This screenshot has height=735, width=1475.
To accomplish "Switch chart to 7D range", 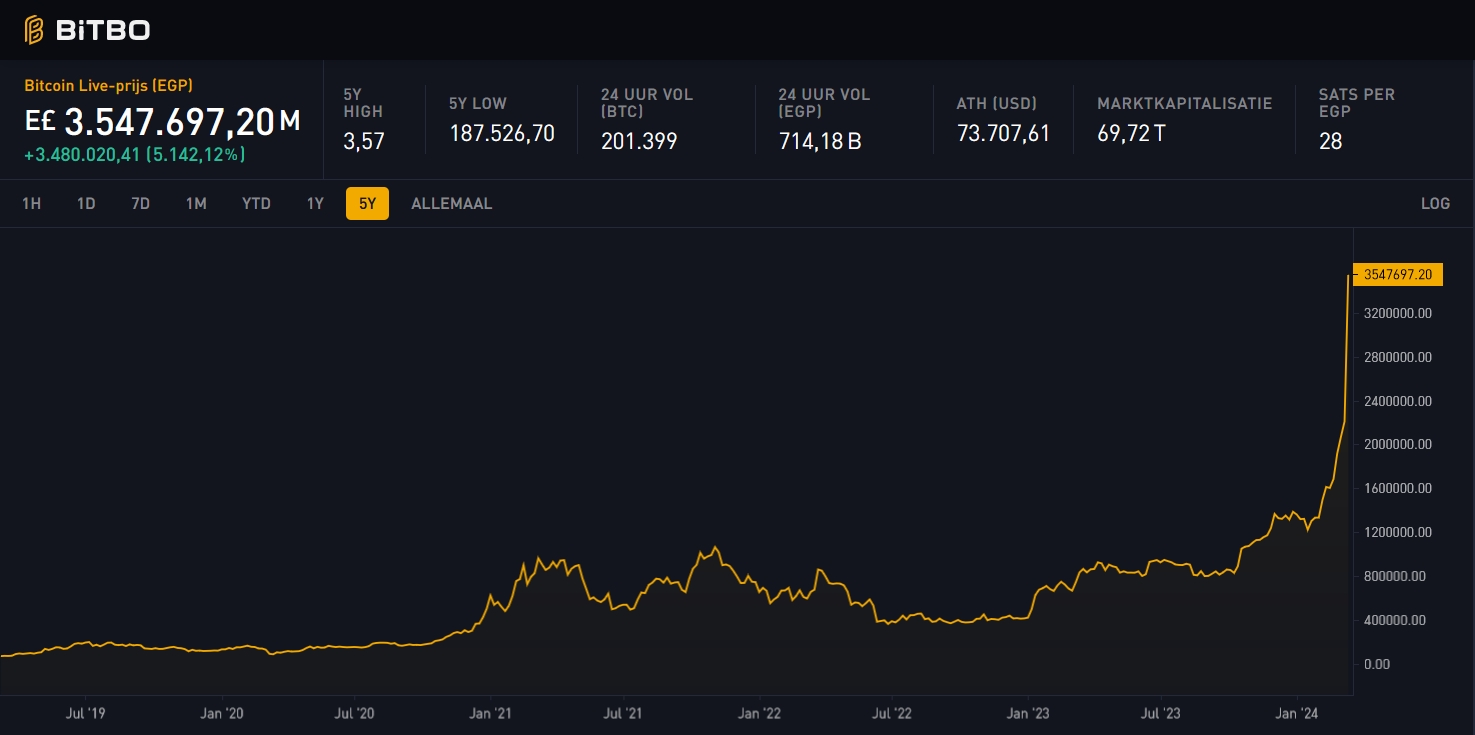I will tap(140, 203).
